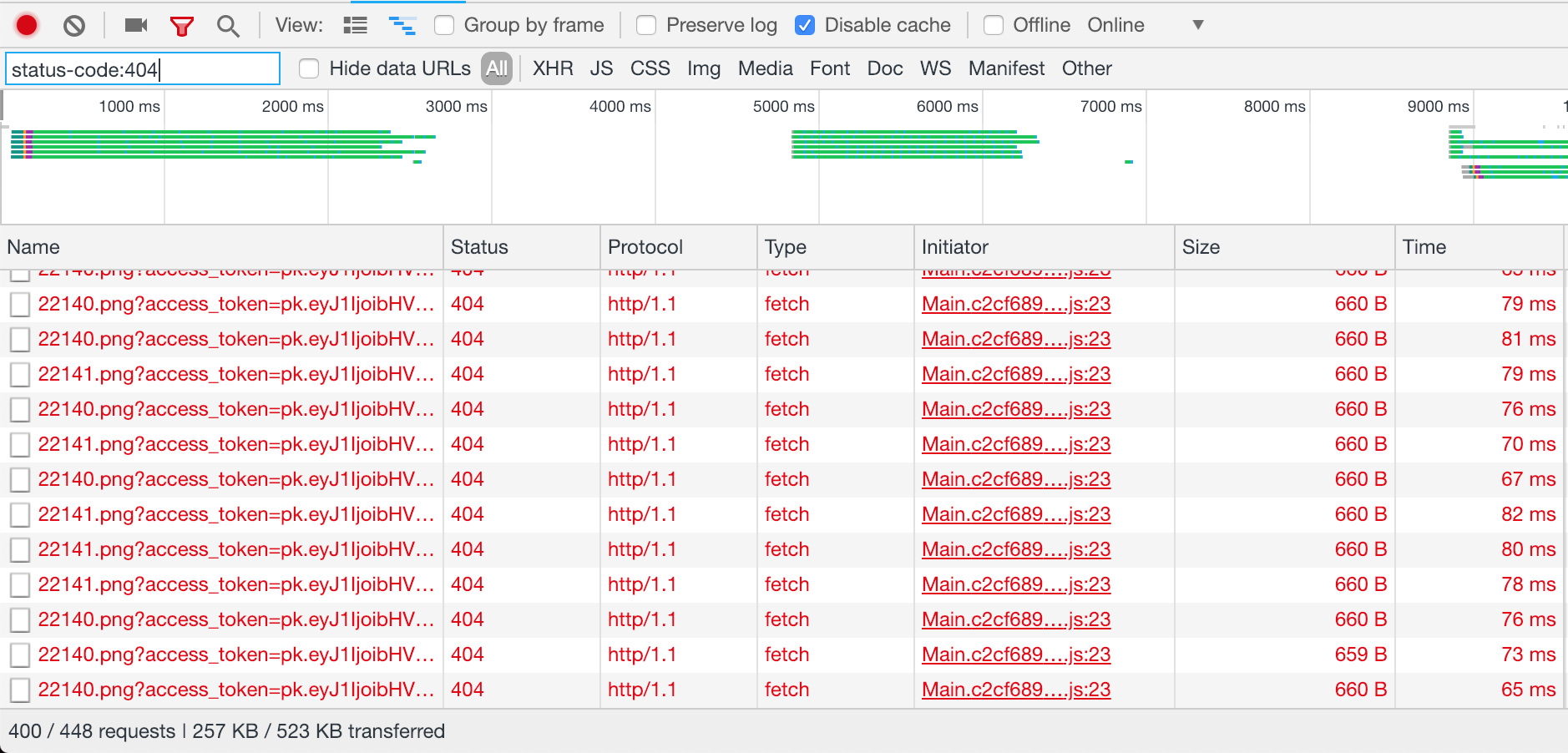Open the Online throttling dropdown

[x=1115, y=24]
